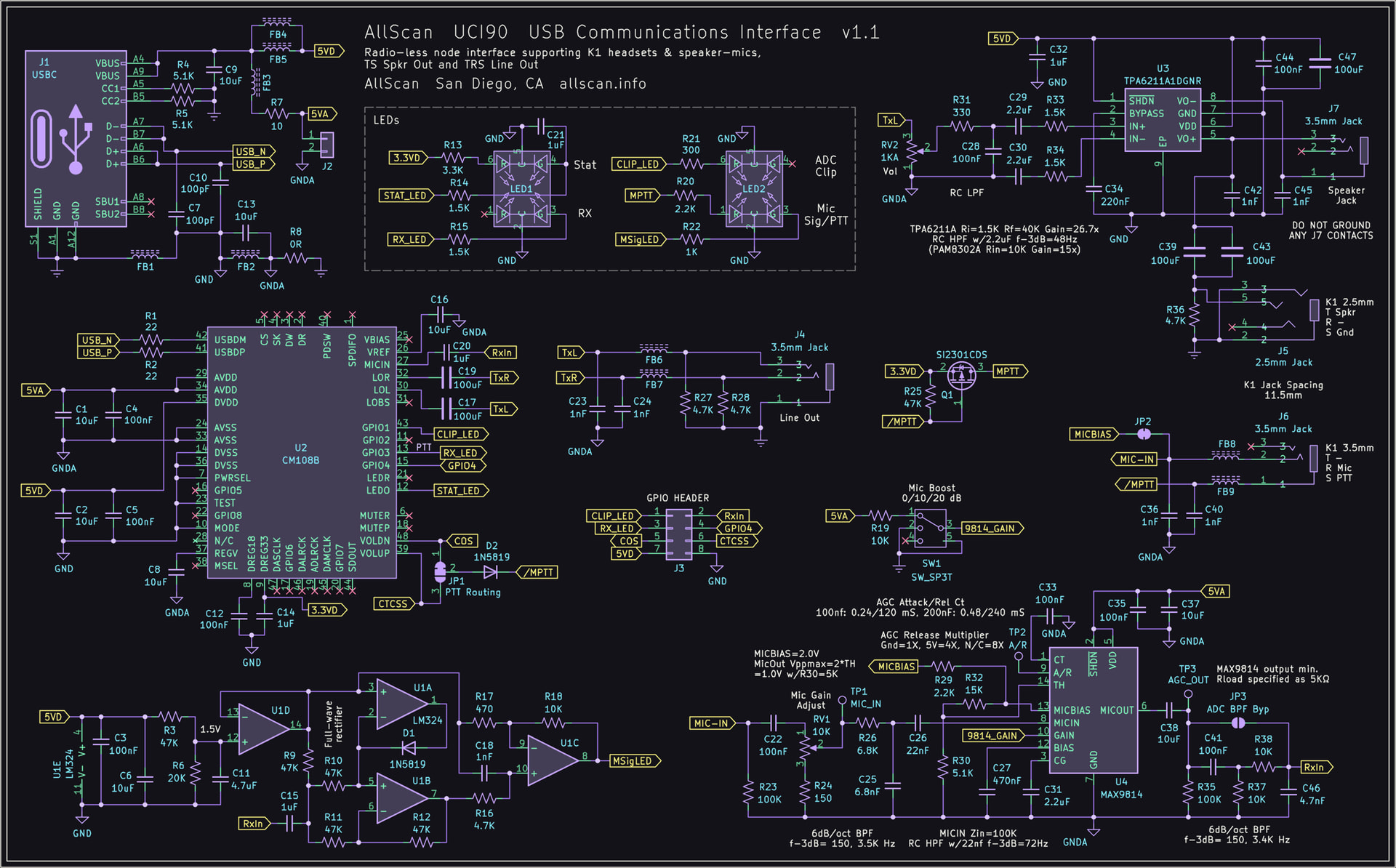
Task: Click the D2 1N5819 diode symbol
Action: coord(491,572)
